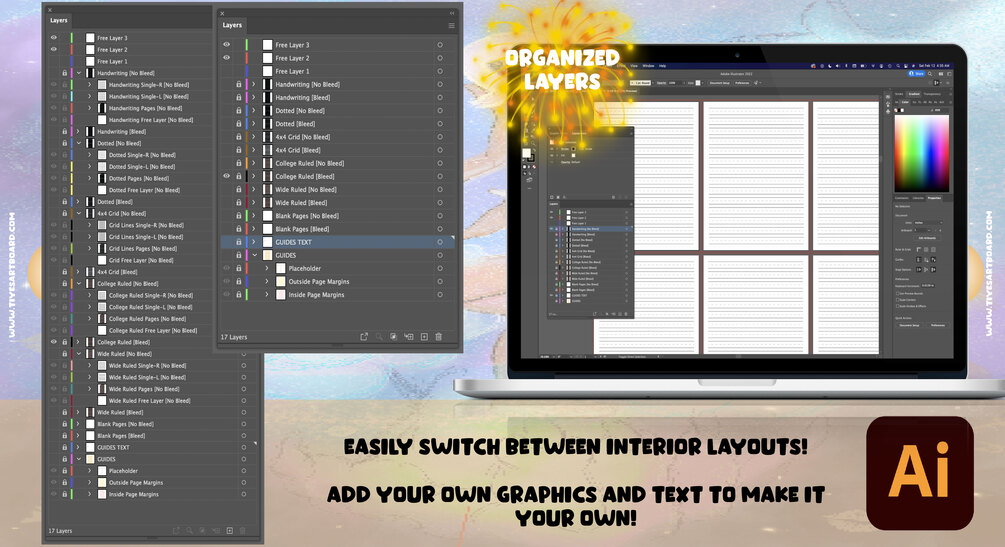Click target circle of Free Layer 3 in front panel
Screen dimensions: 1005x547
[x=440, y=45]
